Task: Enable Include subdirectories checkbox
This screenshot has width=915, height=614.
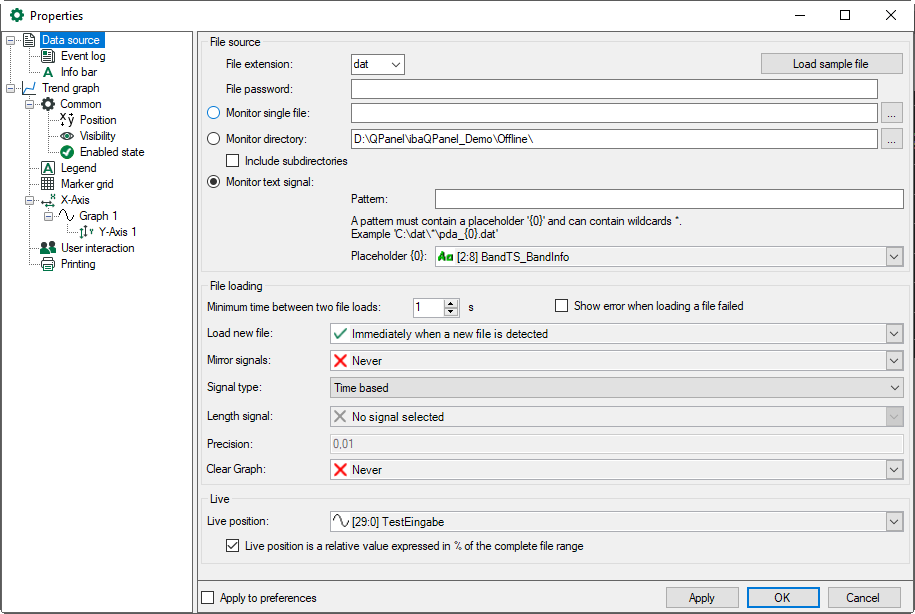Action: 233,161
